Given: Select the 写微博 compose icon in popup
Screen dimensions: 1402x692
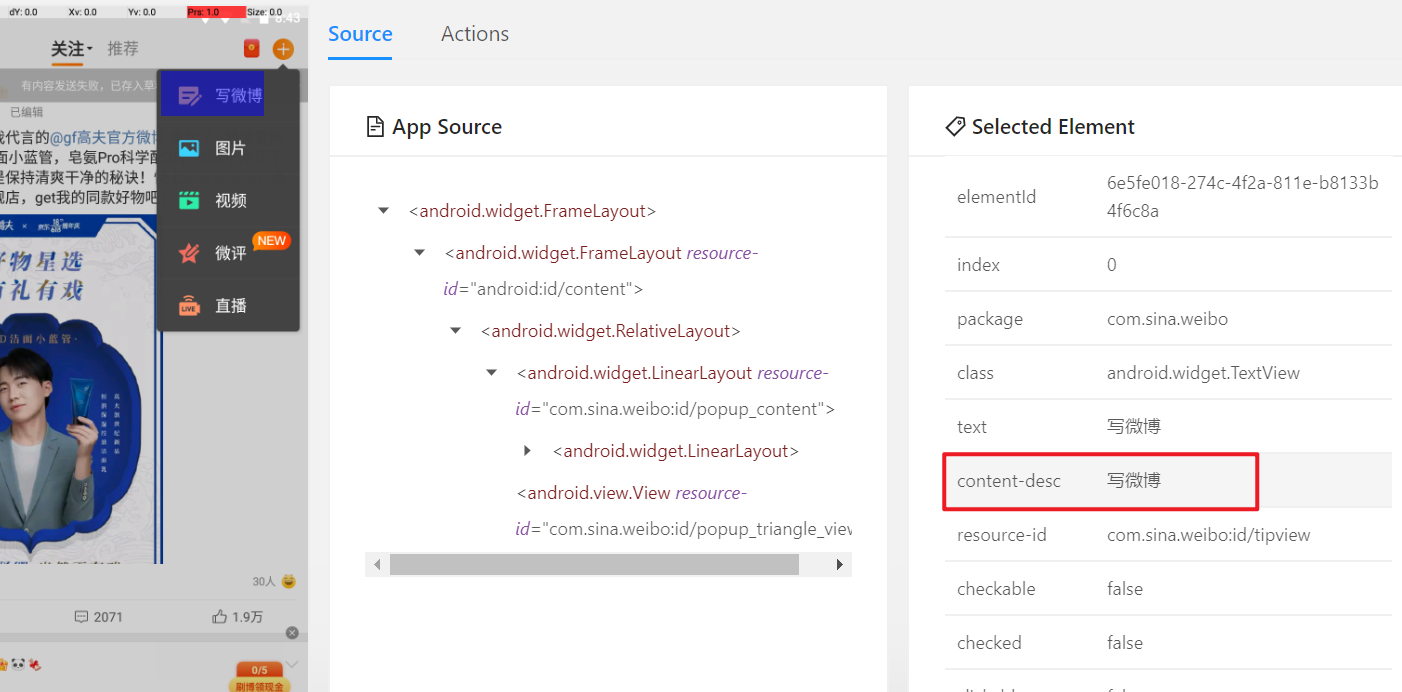Looking at the screenshot, I should point(189,96).
